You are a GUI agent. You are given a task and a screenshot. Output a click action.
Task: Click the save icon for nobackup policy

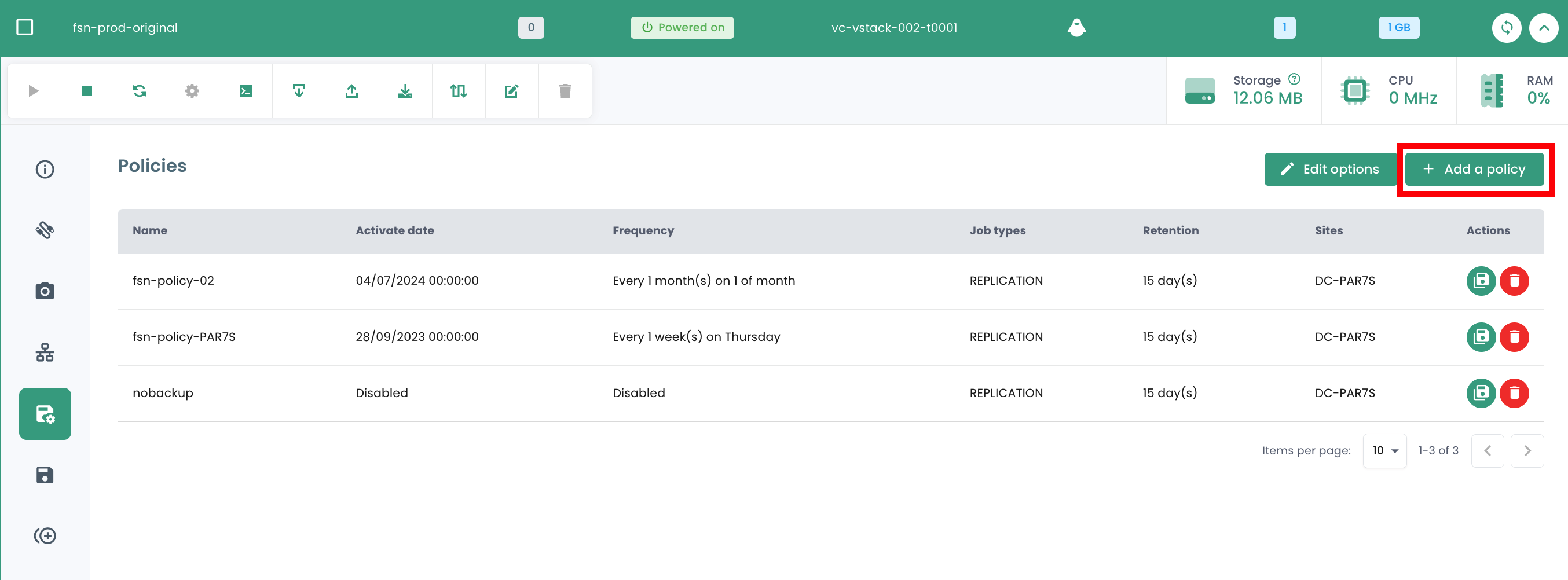[x=1481, y=393]
